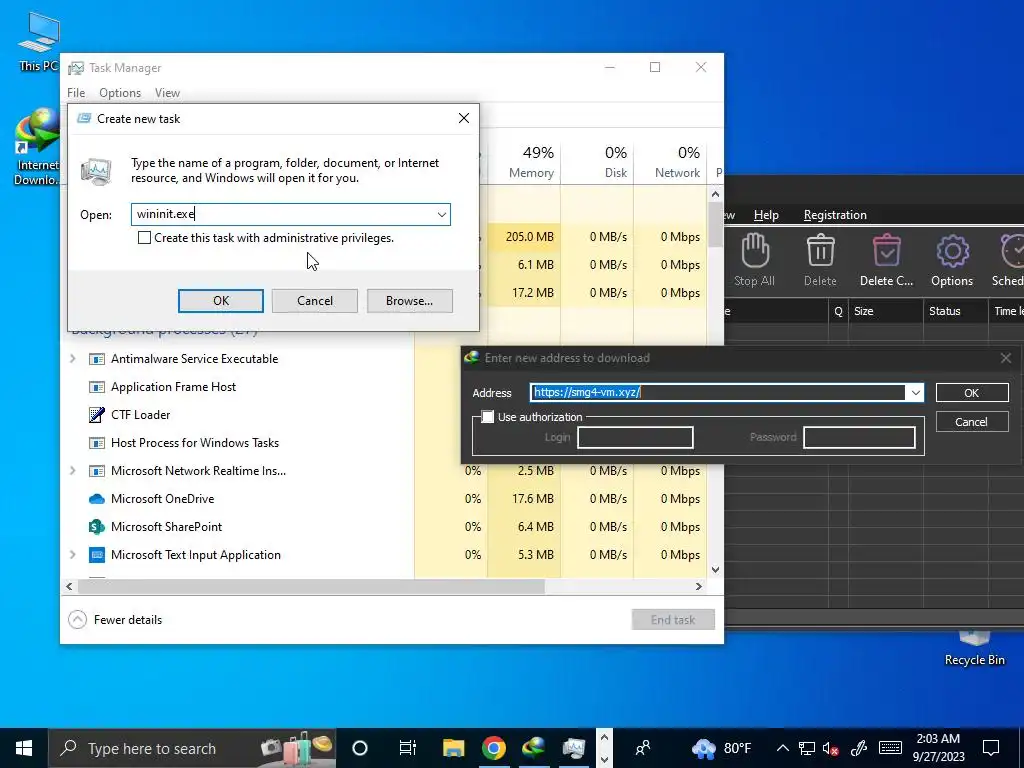The height and width of the screenshot is (768, 1024).
Task: Click the disabled End task button
Action: click(673, 620)
